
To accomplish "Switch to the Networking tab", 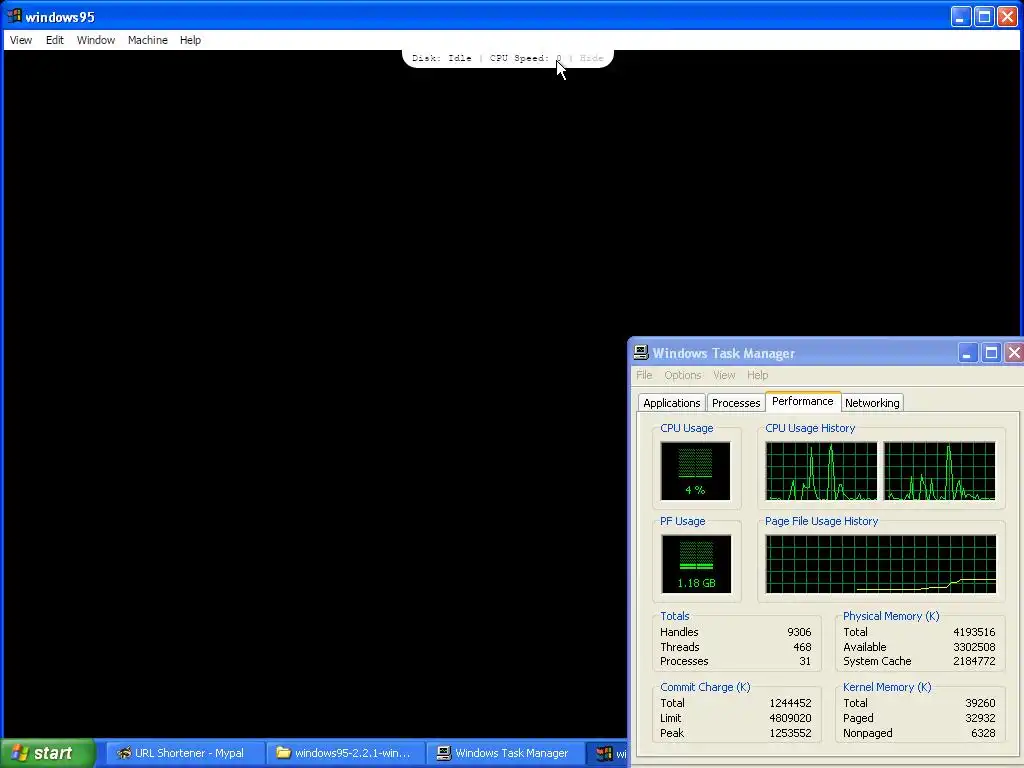I will pos(872,403).
